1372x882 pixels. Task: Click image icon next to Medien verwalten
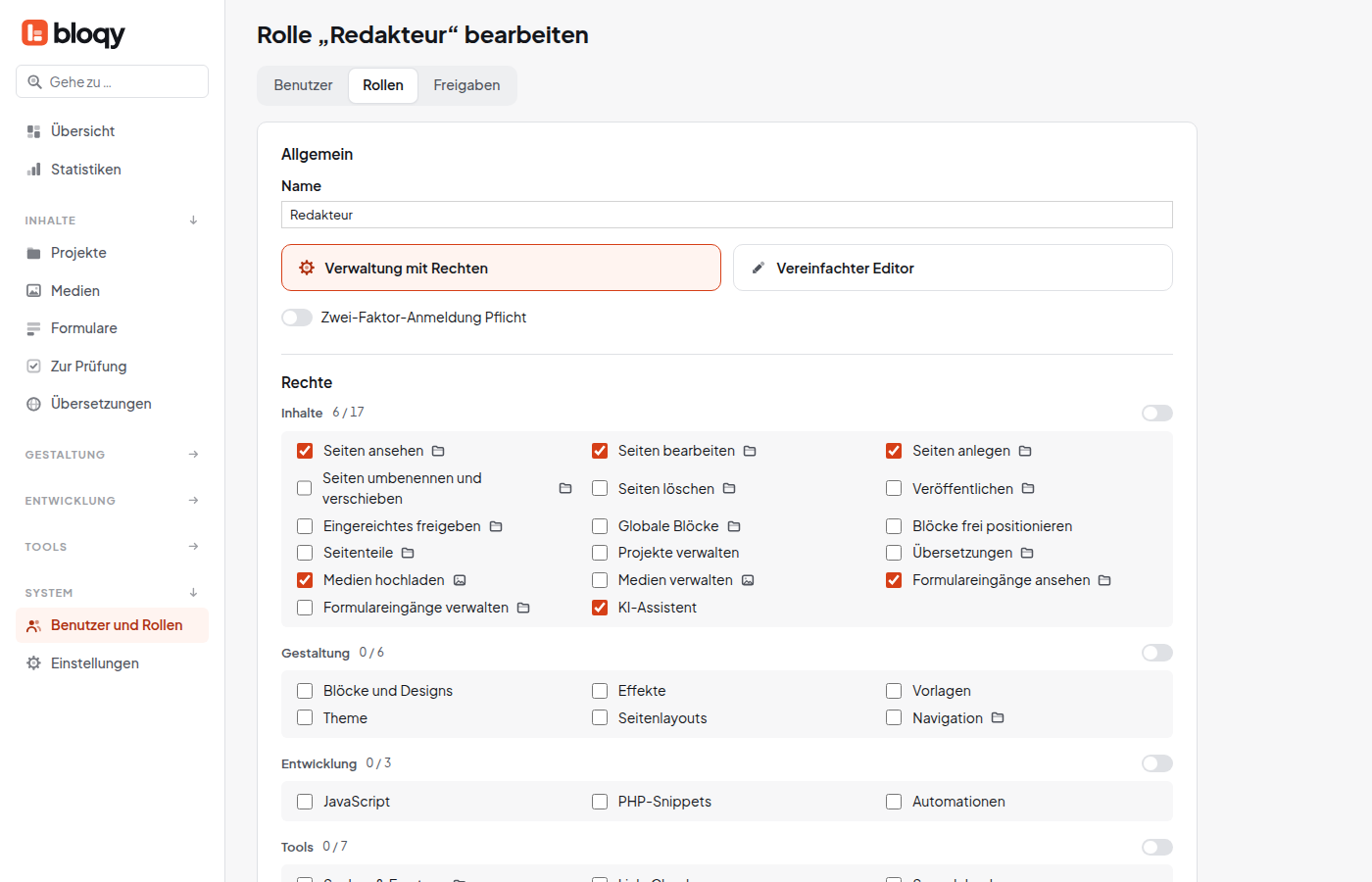[748, 580]
